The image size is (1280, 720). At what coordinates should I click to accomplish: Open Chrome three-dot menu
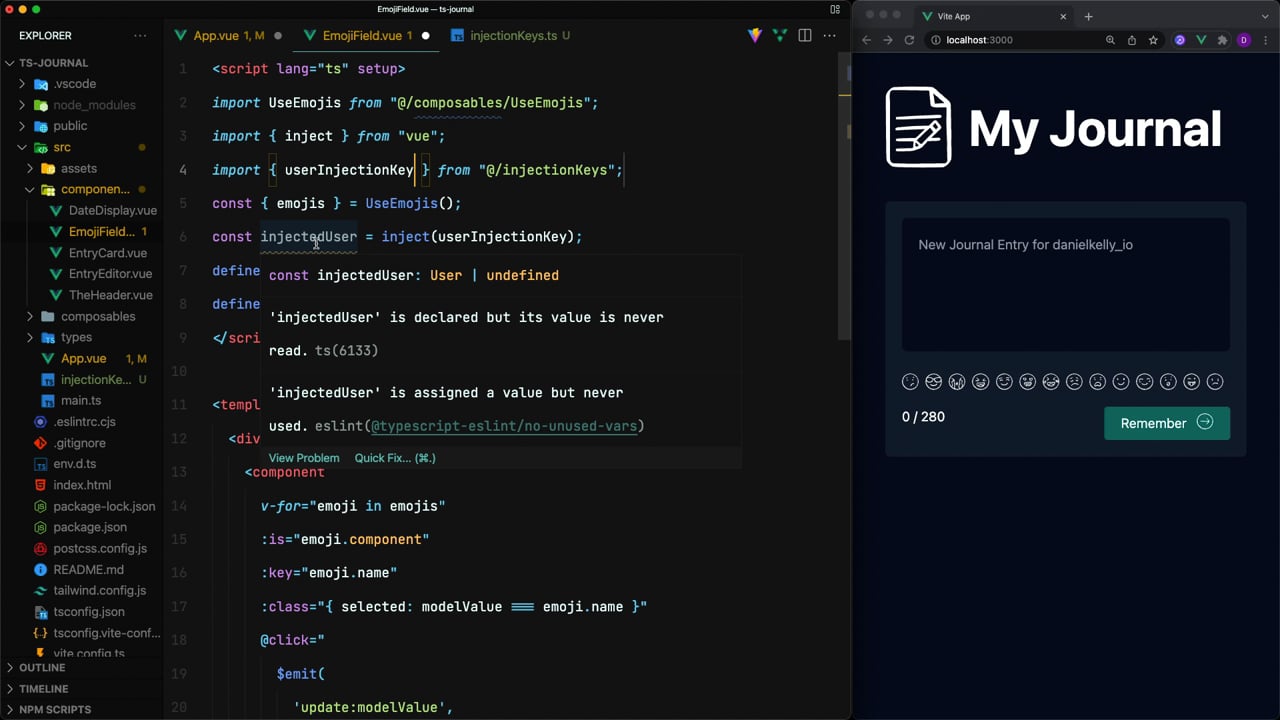1265,40
